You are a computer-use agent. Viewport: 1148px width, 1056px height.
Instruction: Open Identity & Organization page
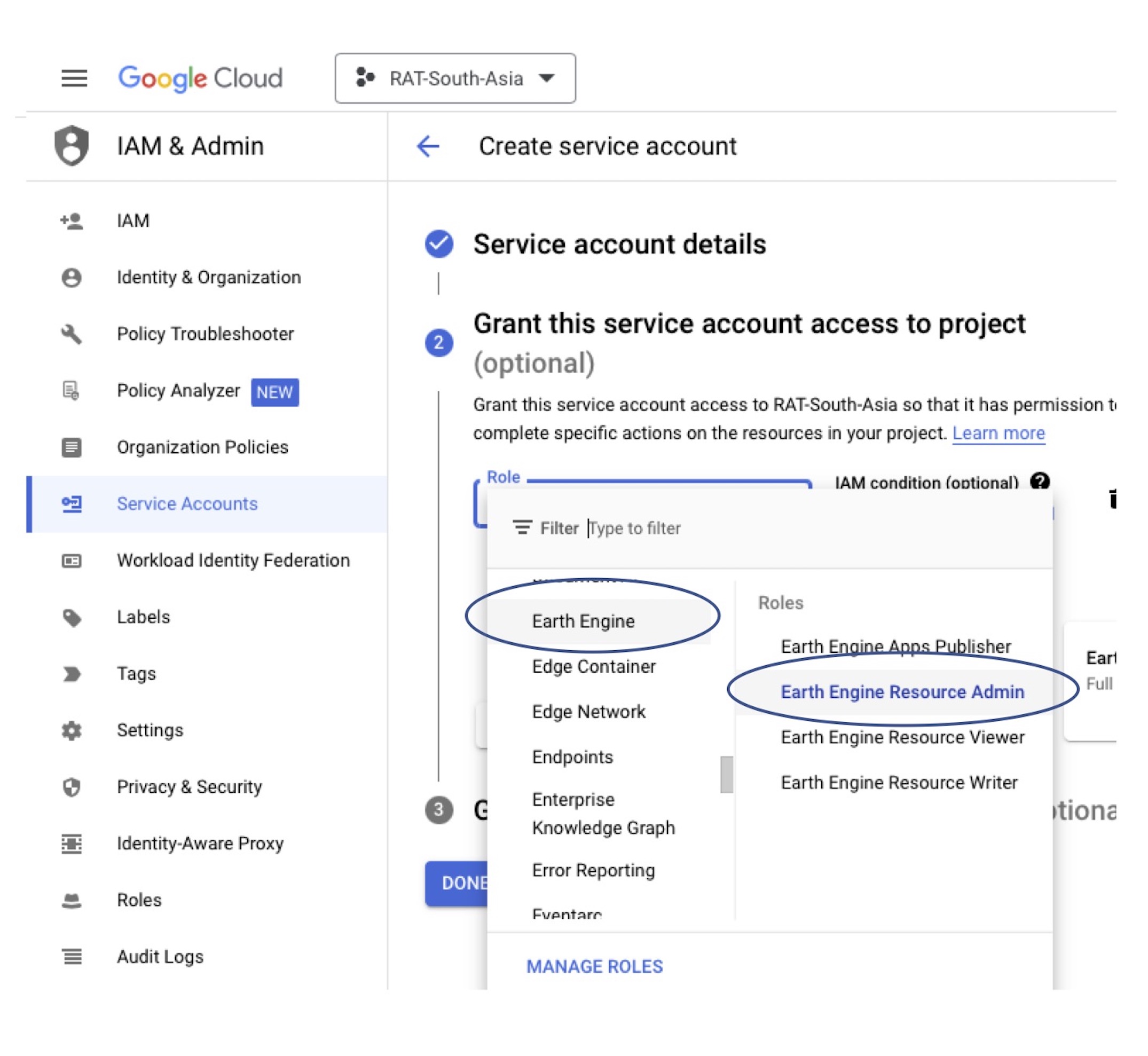(209, 277)
